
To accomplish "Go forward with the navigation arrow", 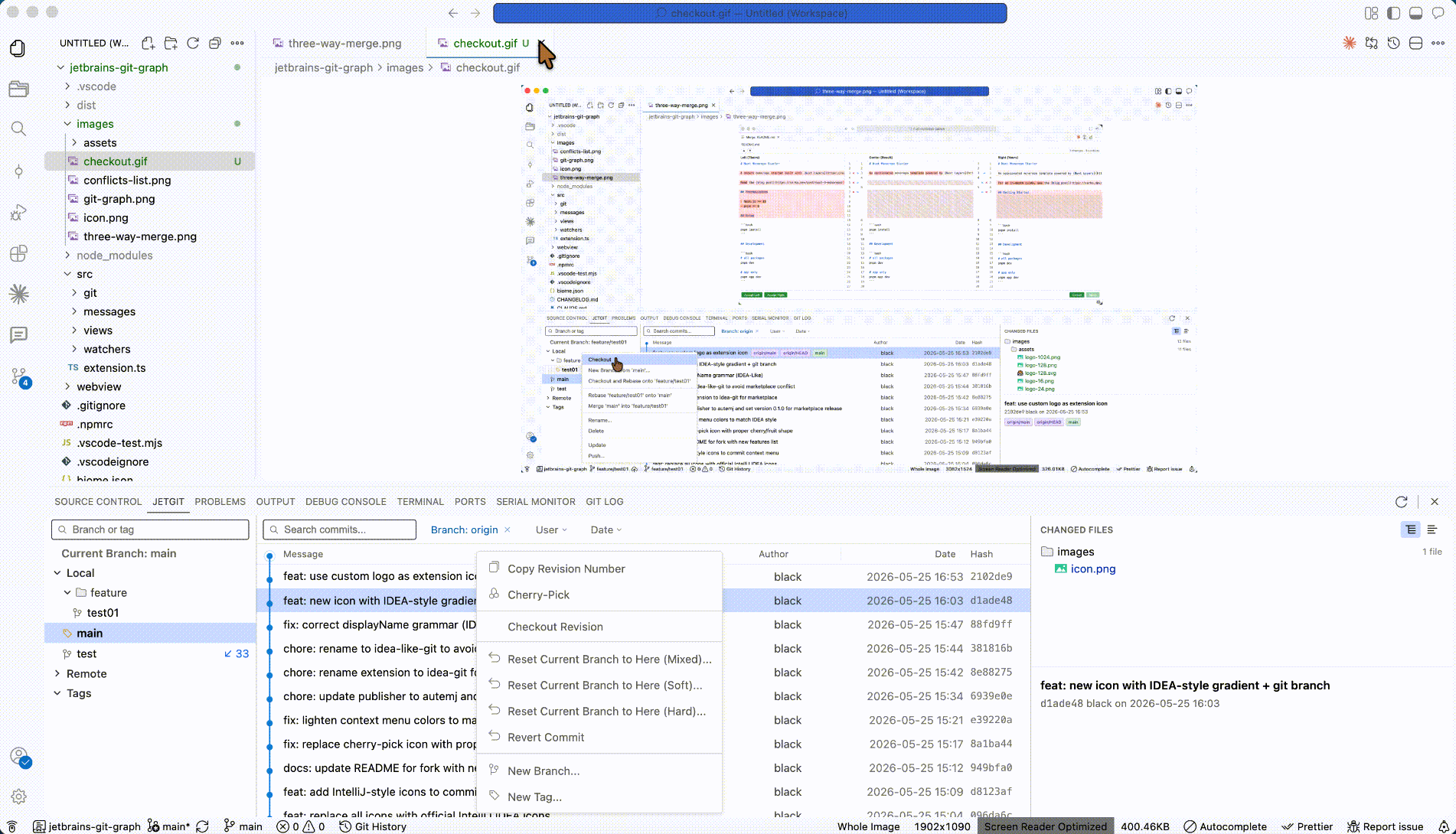I will pyautogui.click(x=475, y=13).
